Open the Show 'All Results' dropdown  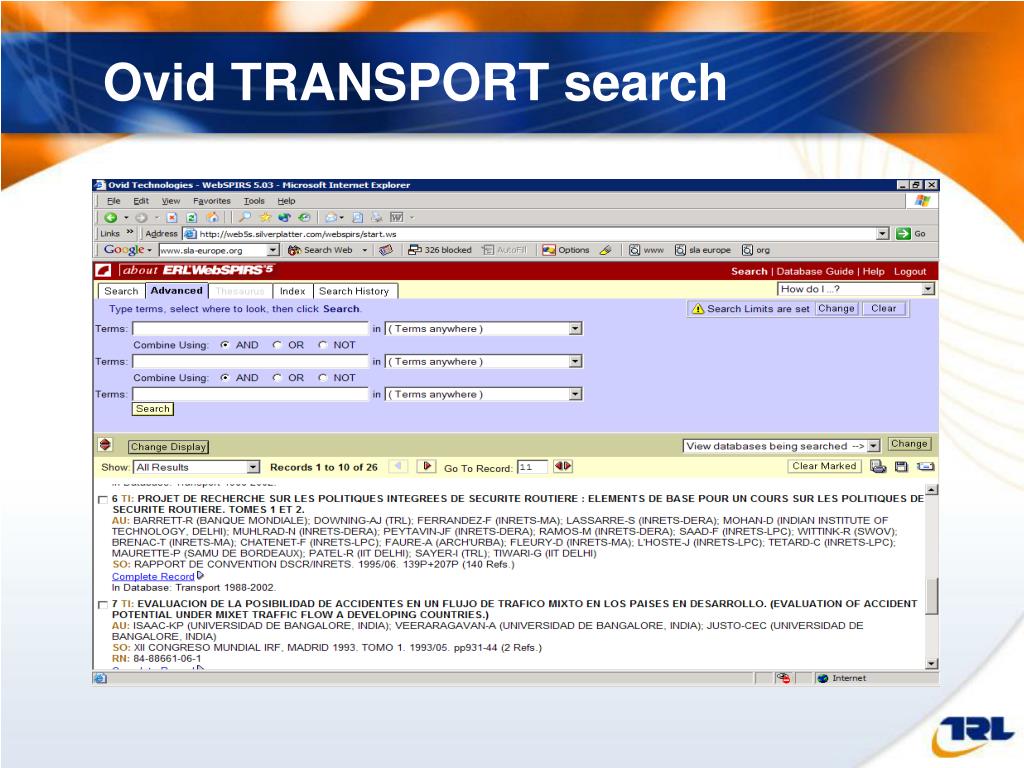point(197,467)
